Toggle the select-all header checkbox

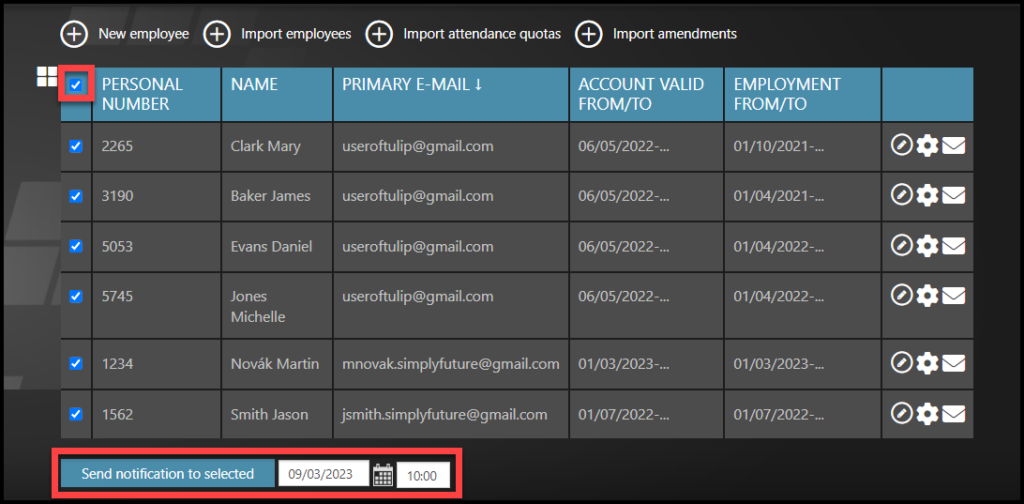pos(76,85)
